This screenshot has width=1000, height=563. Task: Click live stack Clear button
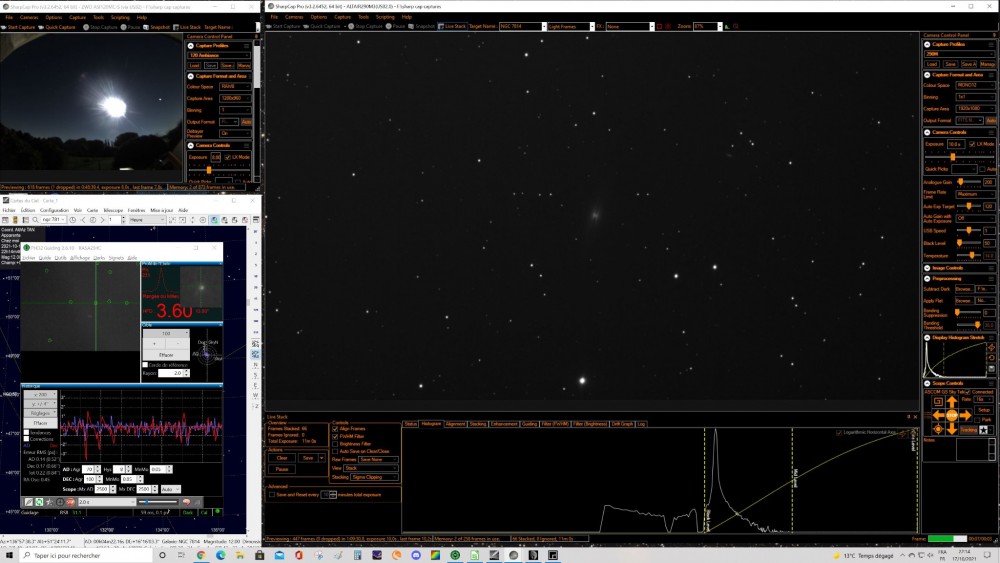pos(282,458)
